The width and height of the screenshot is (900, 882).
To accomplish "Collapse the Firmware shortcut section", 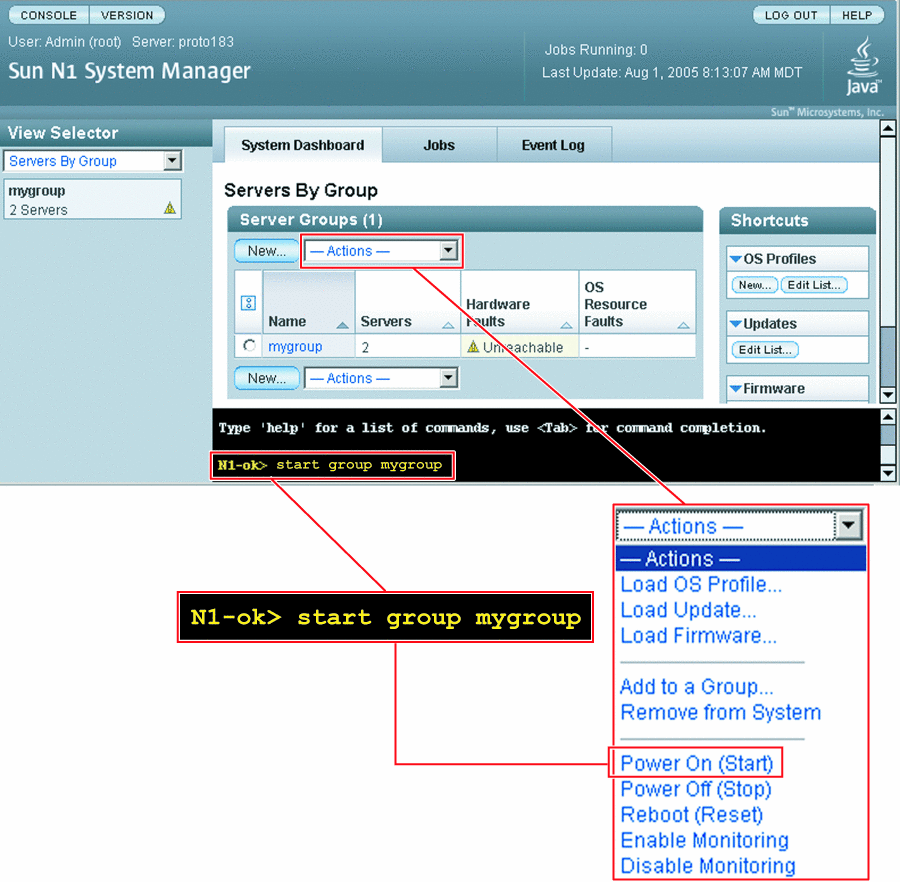I will 735,388.
